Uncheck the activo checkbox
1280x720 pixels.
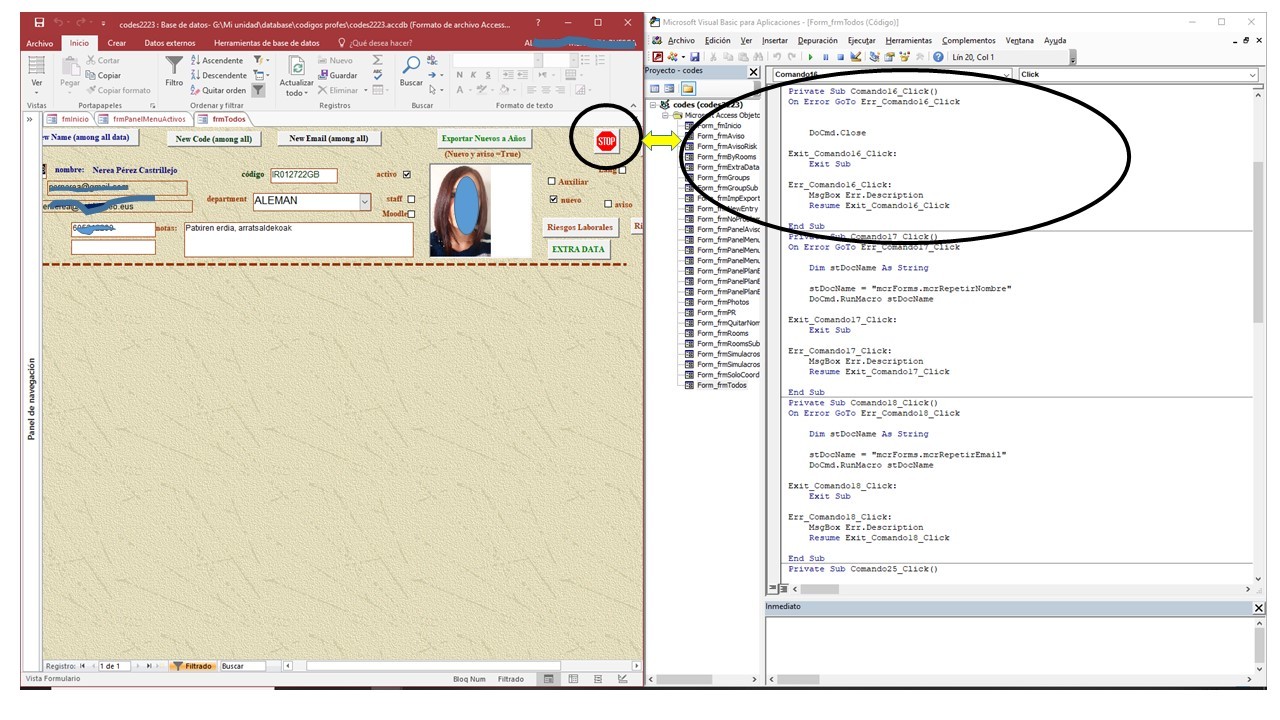(406, 174)
